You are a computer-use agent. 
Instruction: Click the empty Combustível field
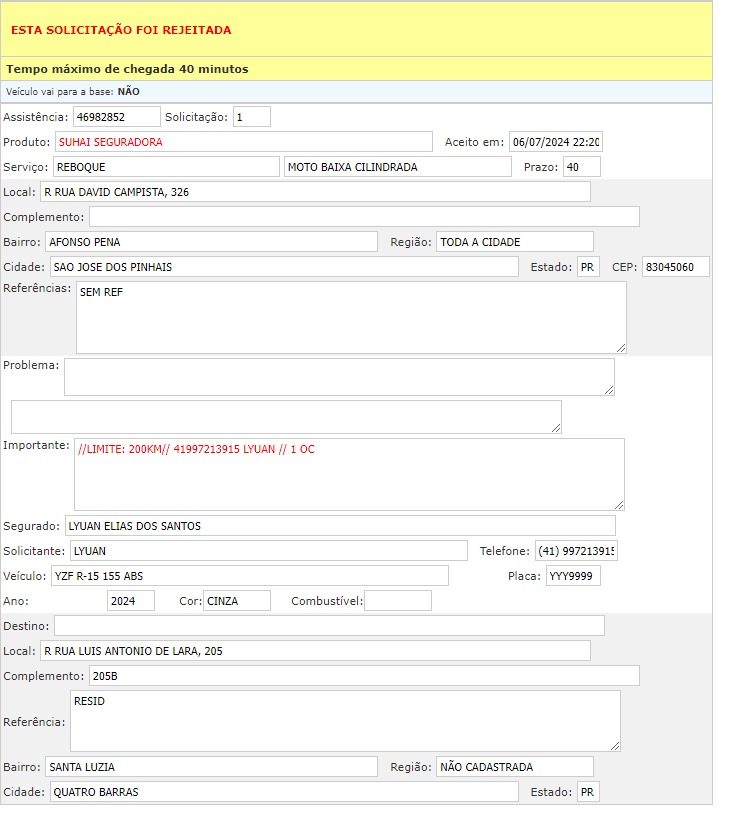[x=397, y=601]
